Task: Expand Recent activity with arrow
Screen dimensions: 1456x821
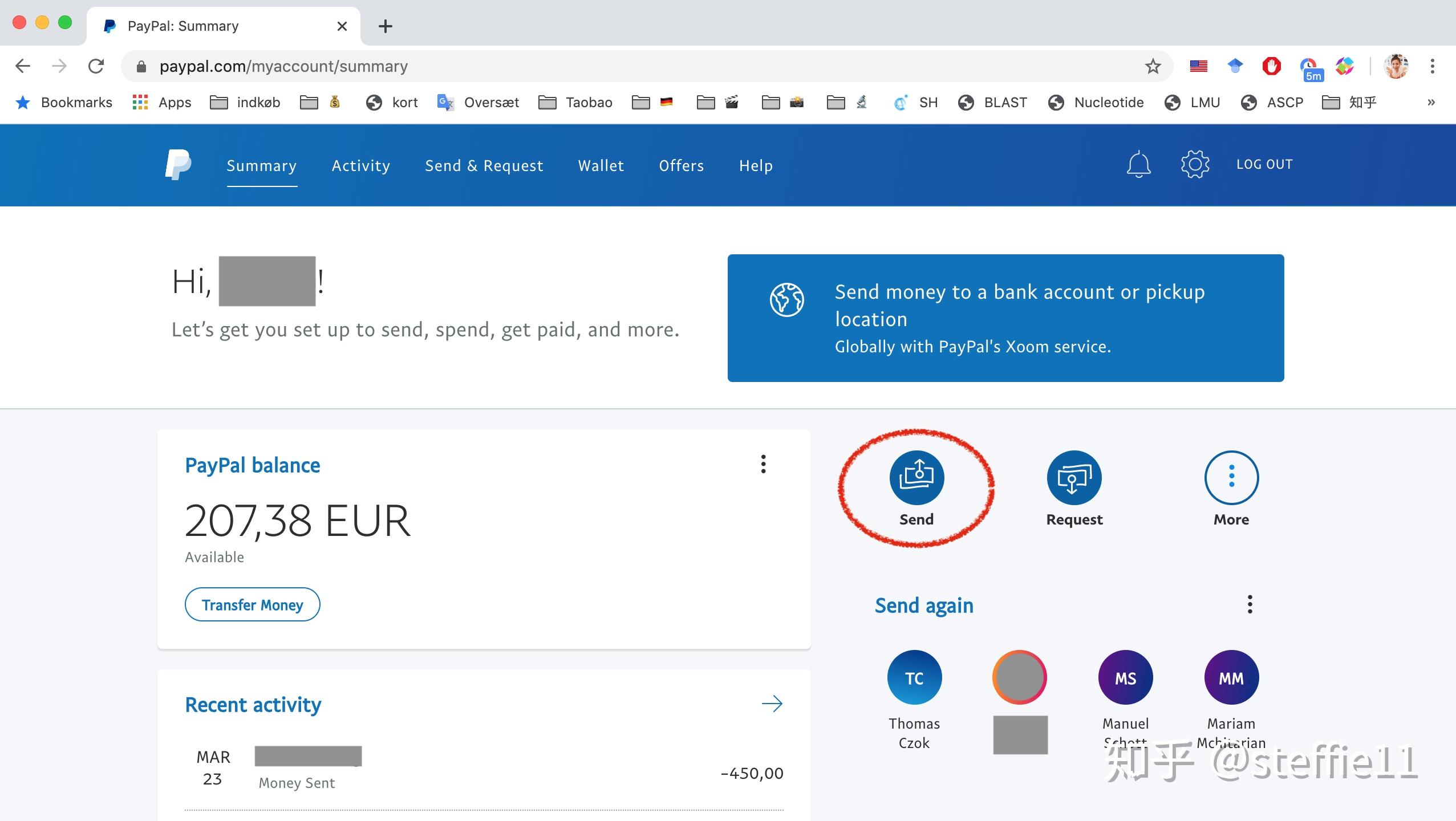Action: pos(772,704)
